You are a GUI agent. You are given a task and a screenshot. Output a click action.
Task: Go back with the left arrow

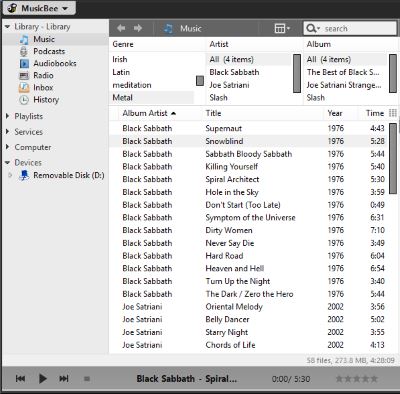(x=121, y=28)
